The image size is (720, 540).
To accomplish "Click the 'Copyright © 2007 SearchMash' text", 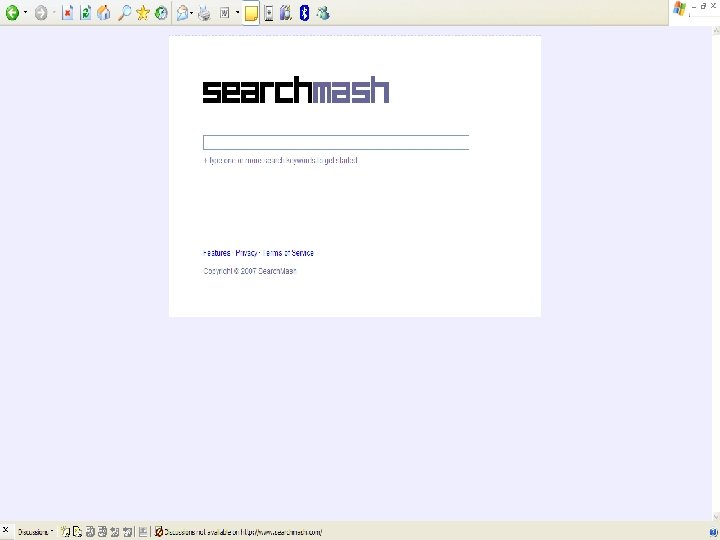I will (250, 271).
